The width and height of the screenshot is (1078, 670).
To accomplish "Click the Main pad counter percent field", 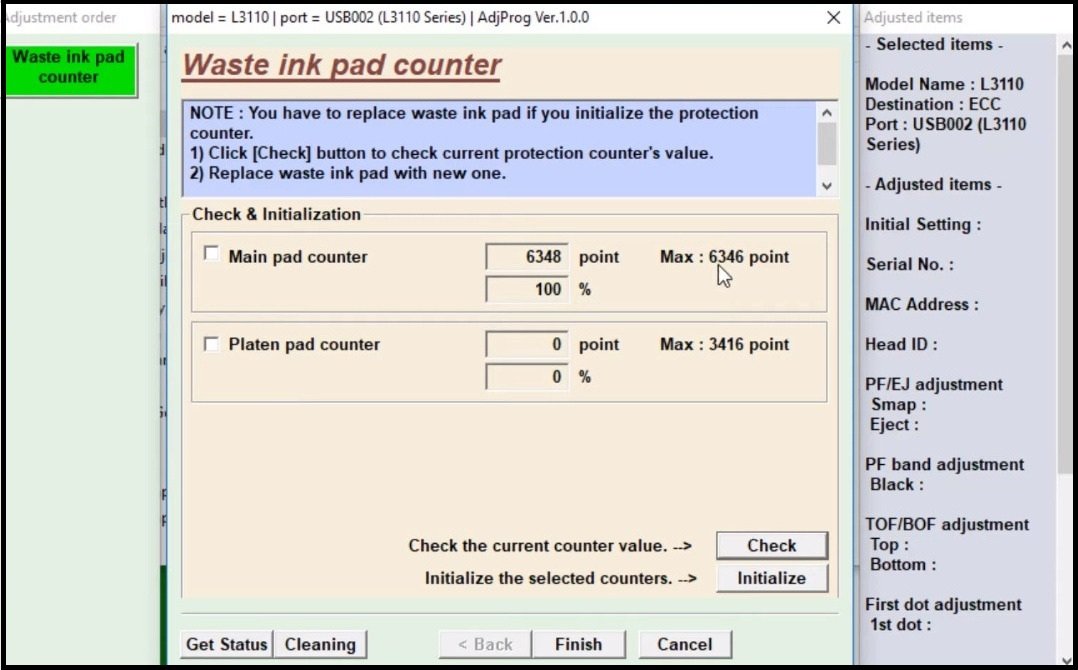I will tap(527, 289).
